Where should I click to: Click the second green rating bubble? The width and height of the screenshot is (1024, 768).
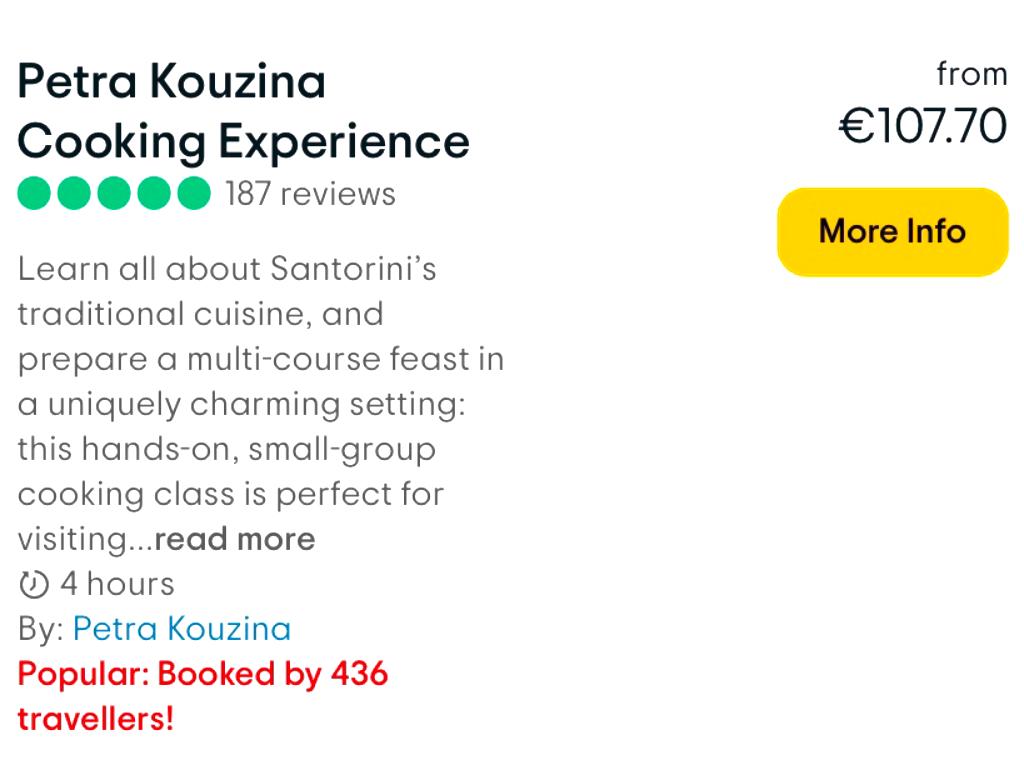click(75, 194)
